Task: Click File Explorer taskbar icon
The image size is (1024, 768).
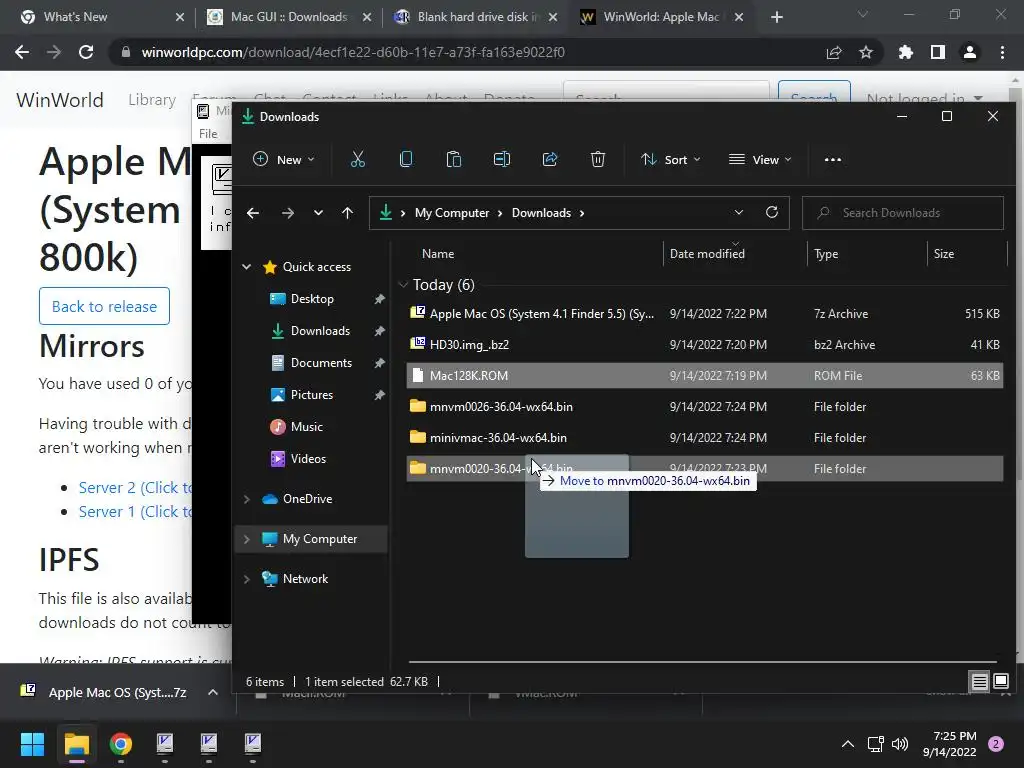Action: click(x=76, y=744)
